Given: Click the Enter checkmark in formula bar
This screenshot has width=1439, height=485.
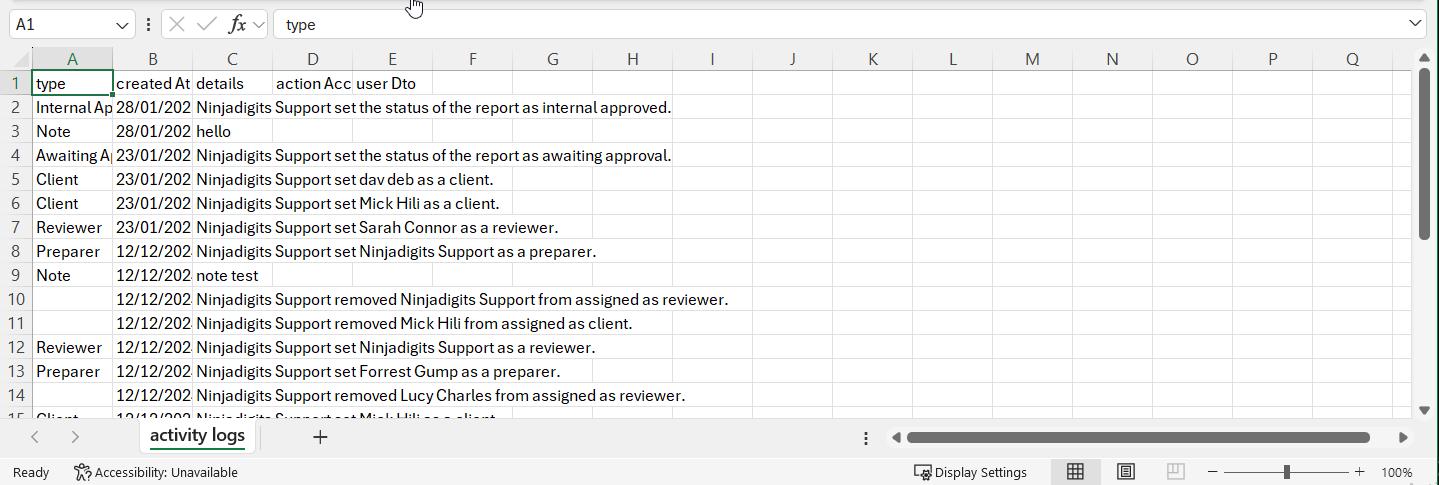Looking at the screenshot, I should pyautogui.click(x=207, y=24).
